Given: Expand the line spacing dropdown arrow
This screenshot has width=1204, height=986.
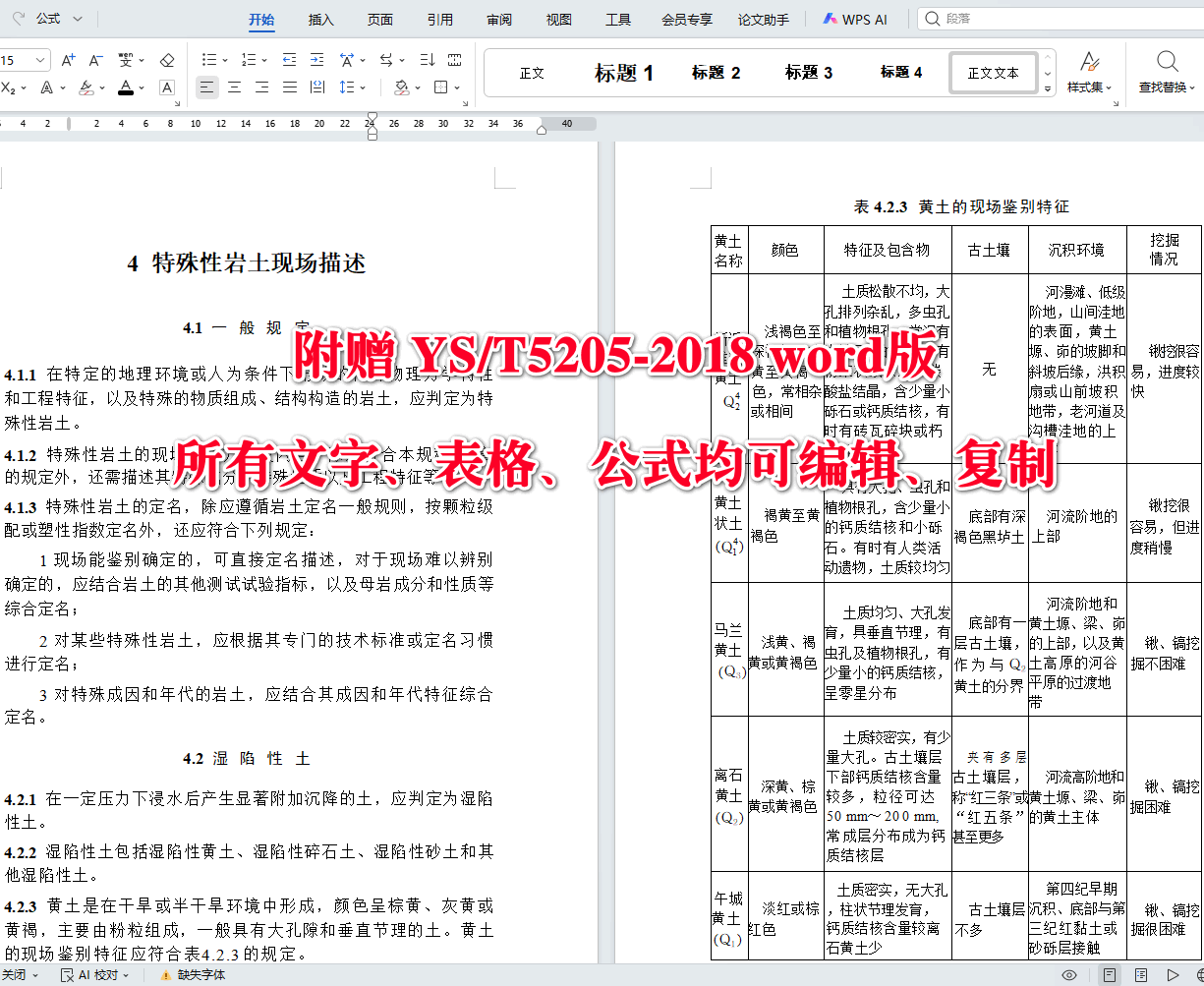Looking at the screenshot, I should pyautogui.click(x=362, y=88).
